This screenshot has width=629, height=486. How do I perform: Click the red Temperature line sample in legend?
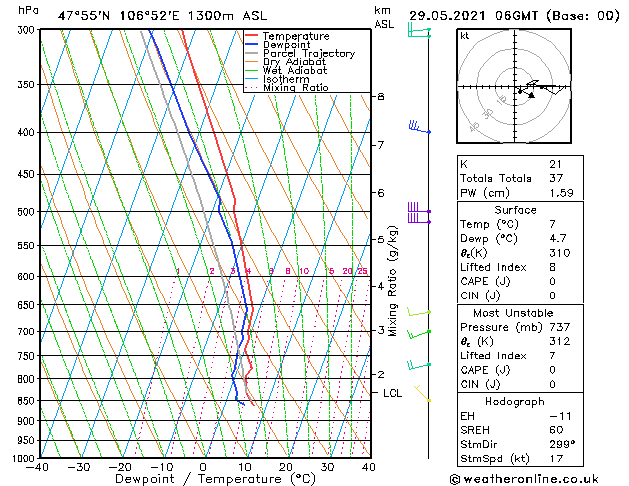252,36
